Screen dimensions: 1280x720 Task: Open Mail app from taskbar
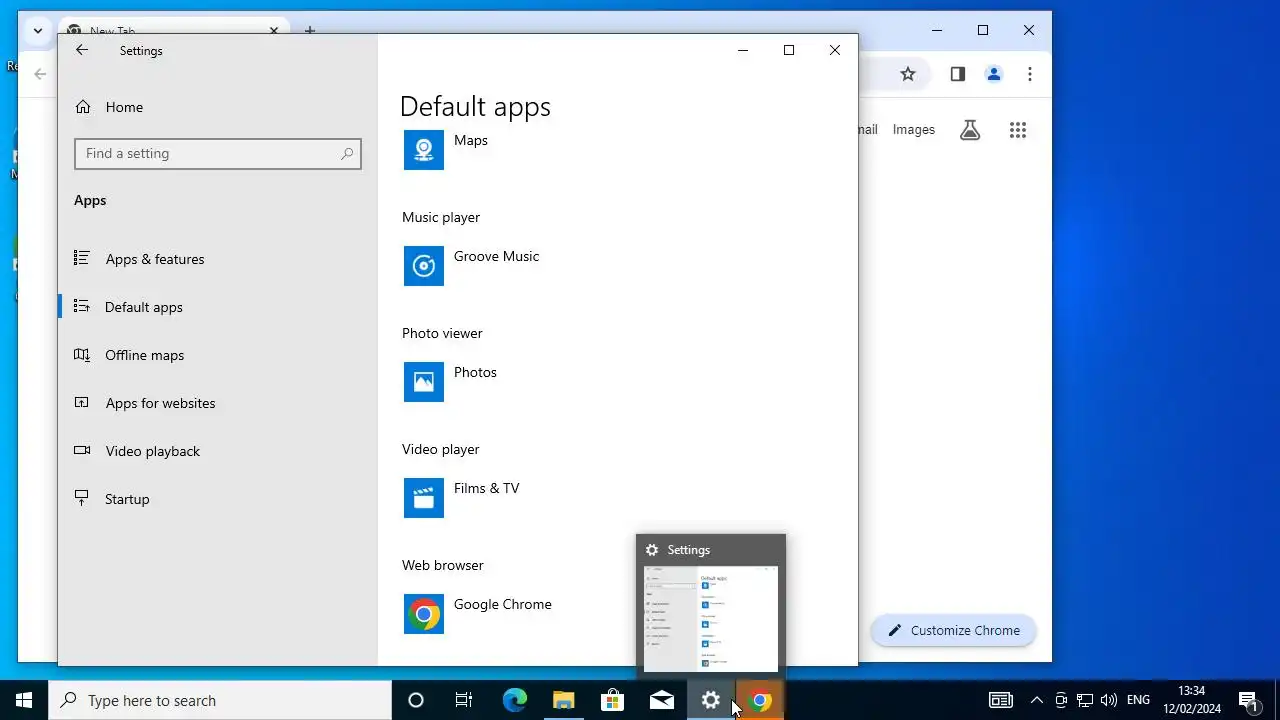(661, 701)
